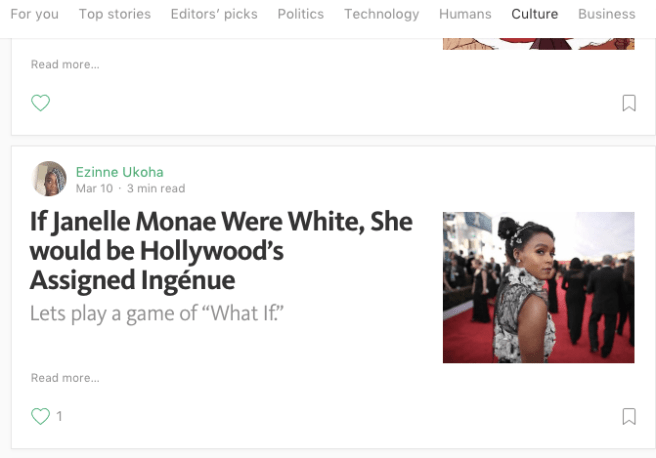This screenshot has width=656, height=458.
Task: Click the Mar 10 date text
Action: pyautogui.click(x=94, y=188)
